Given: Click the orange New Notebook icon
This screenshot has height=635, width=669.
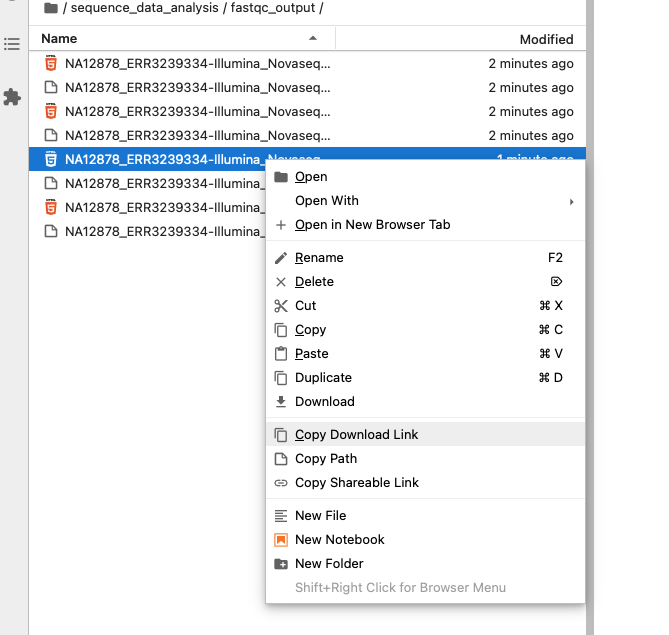Looking at the screenshot, I should pyautogui.click(x=281, y=540).
